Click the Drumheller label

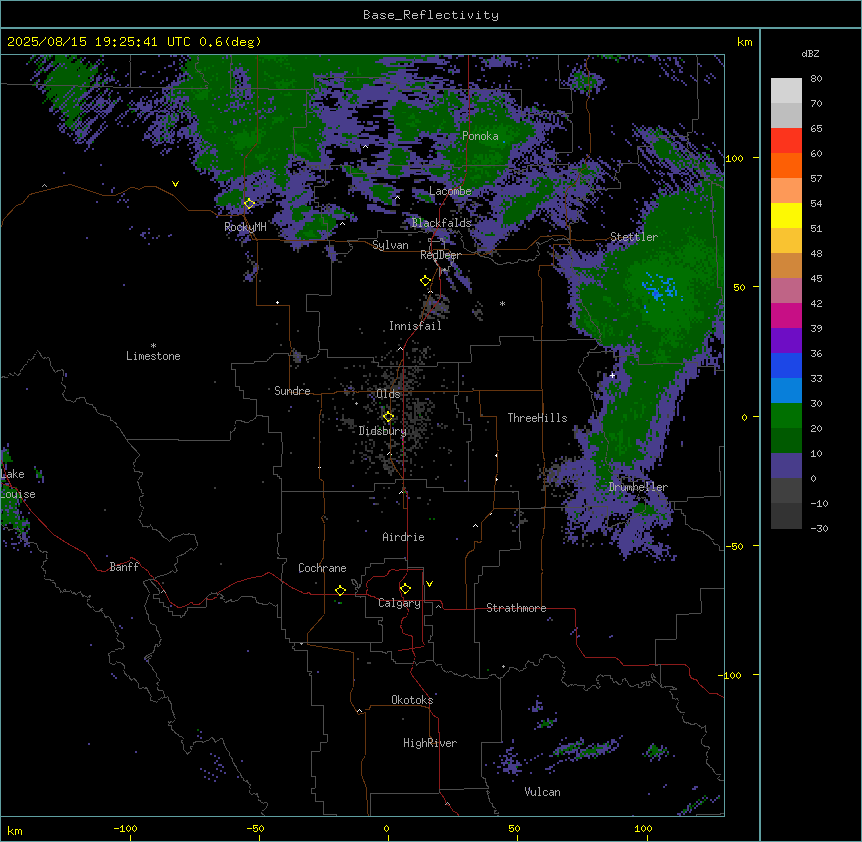[x=638, y=487]
